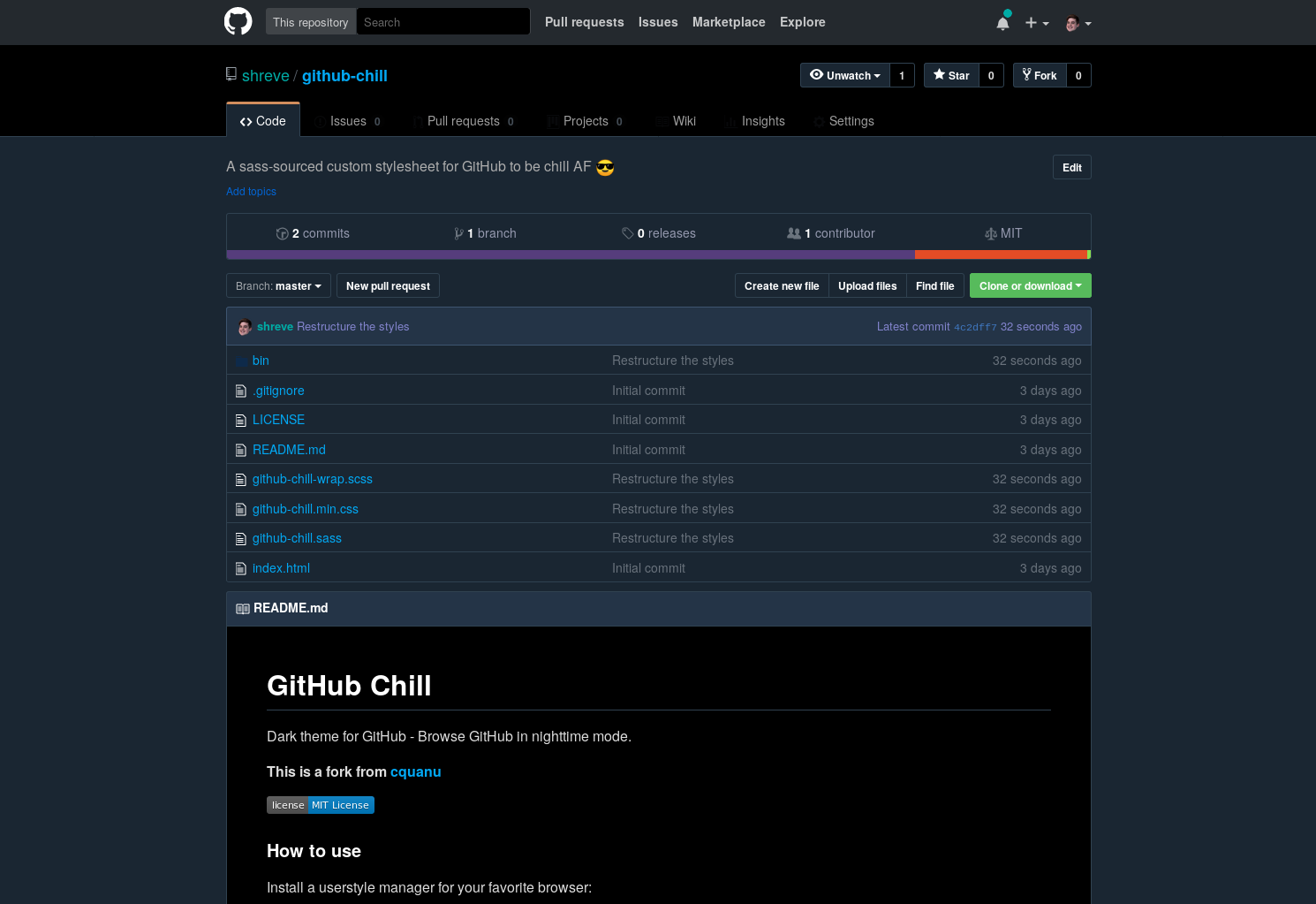The width and height of the screenshot is (1316, 904).
Task: Open the user avatar profile menu
Action: pos(1078,23)
